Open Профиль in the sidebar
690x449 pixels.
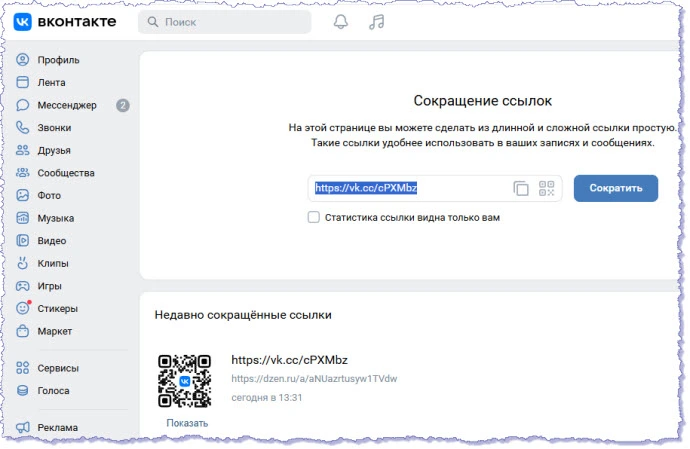58,60
